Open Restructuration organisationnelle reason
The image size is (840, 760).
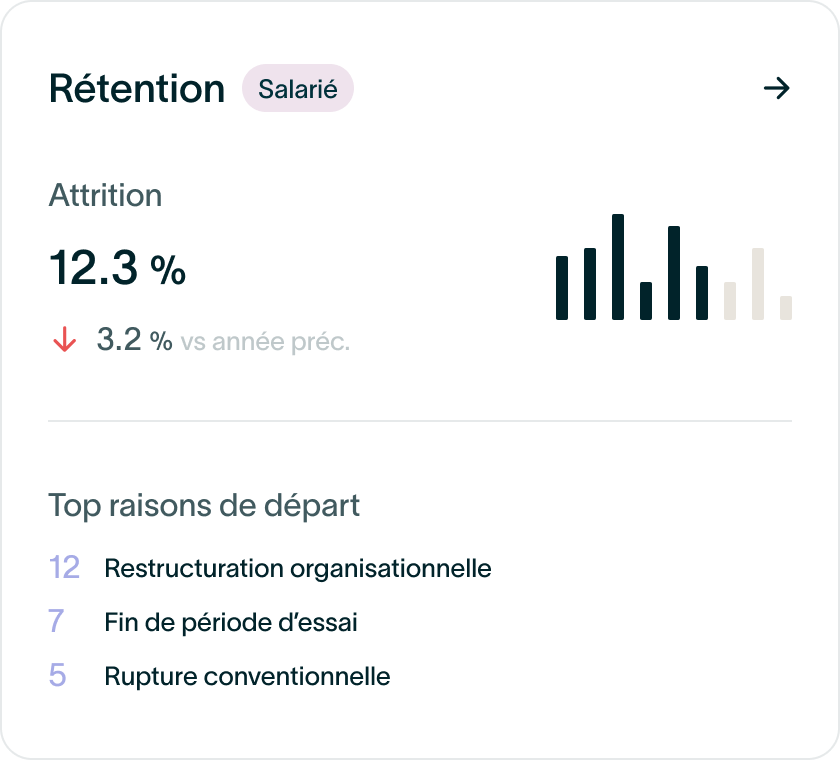[298, 568]
